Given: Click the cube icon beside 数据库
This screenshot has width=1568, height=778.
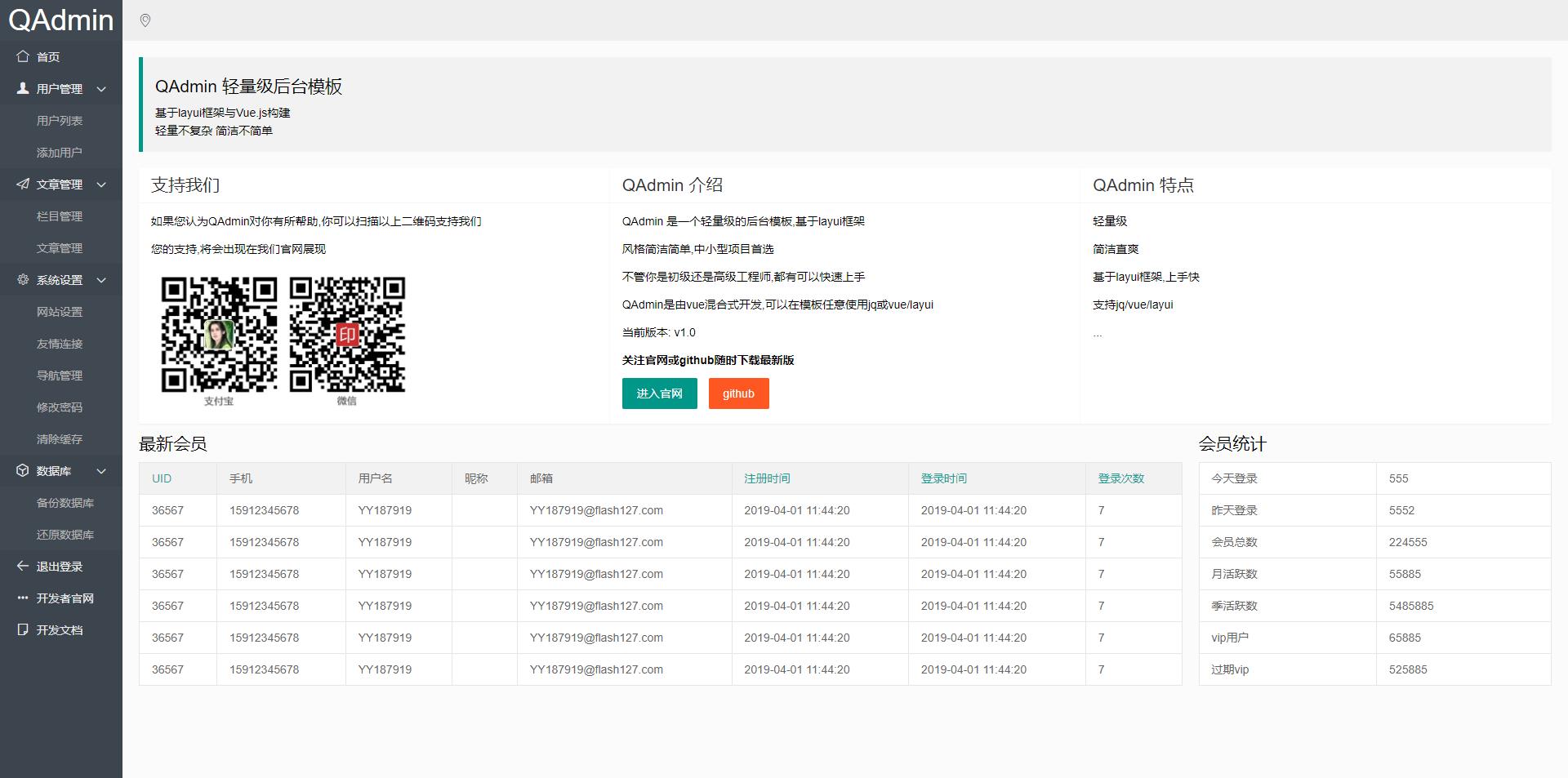Looking at the screenshot, I should (x=23, y=470).
